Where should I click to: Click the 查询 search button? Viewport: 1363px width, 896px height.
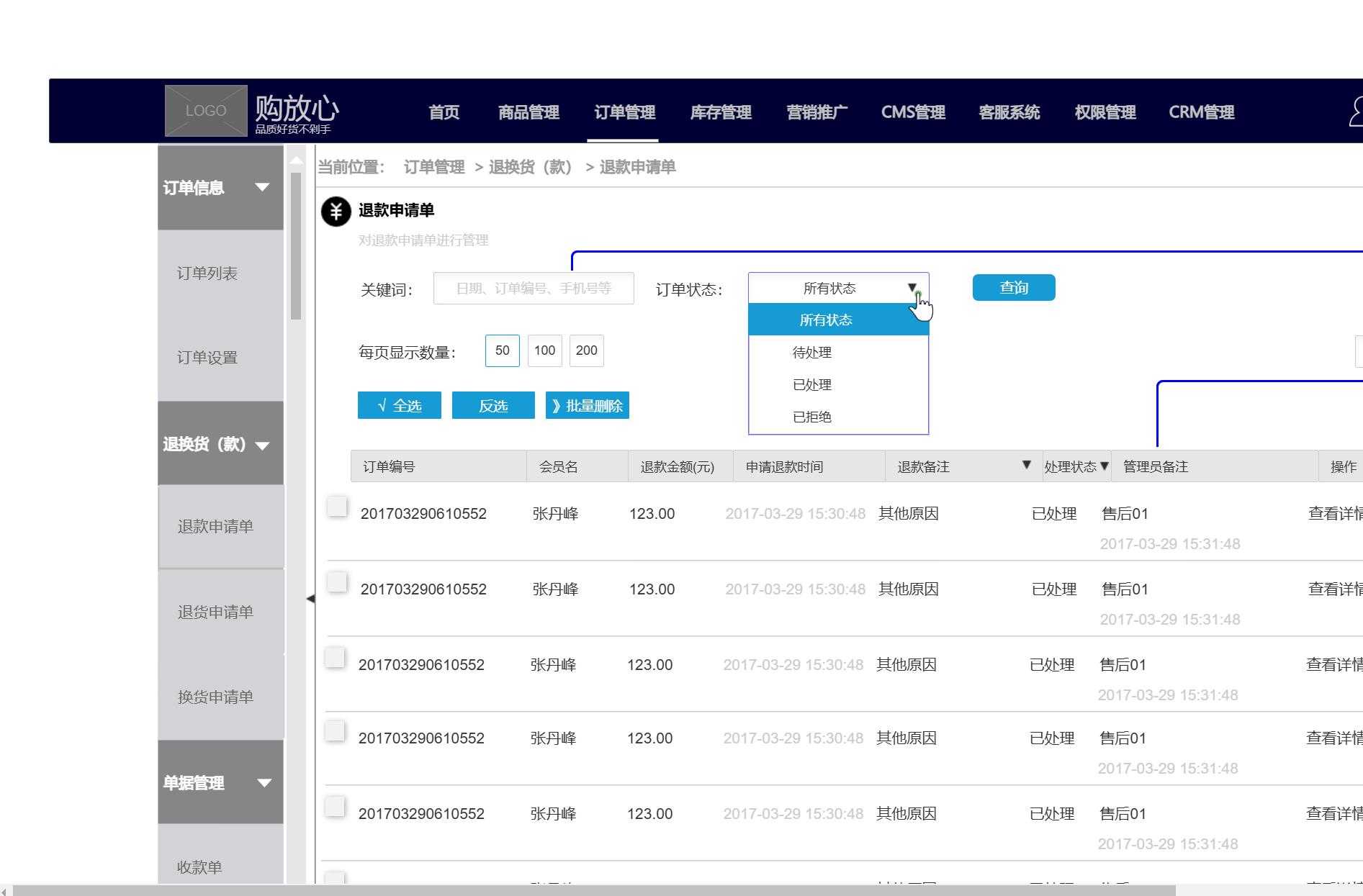coord(1013,286)
